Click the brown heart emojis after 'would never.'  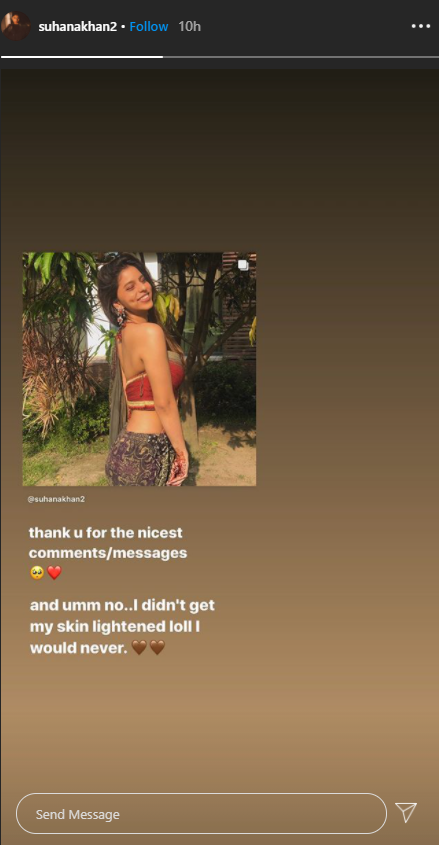(x=148, y=647)
